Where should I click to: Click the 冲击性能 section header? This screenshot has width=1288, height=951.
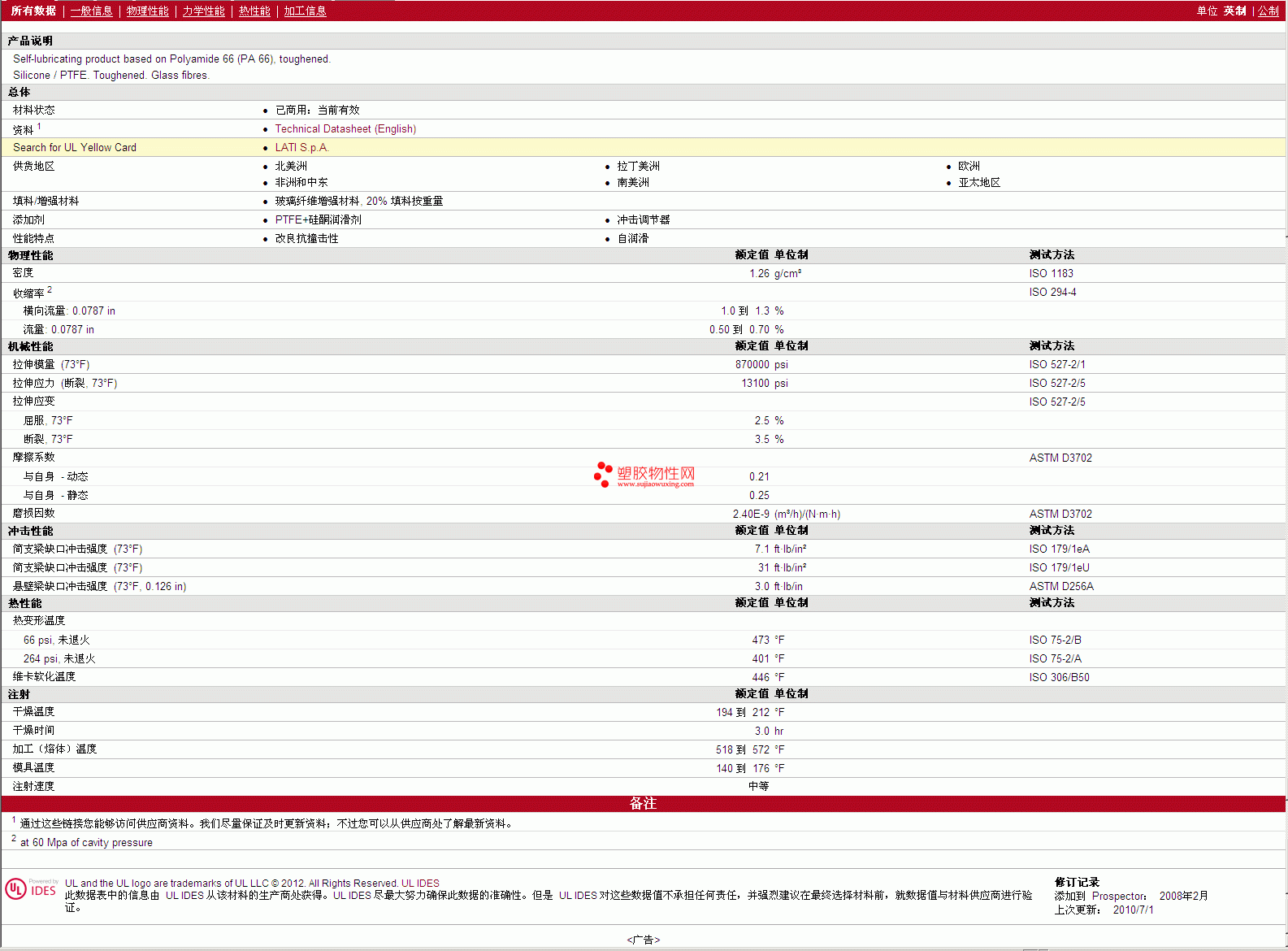(31, 531)
